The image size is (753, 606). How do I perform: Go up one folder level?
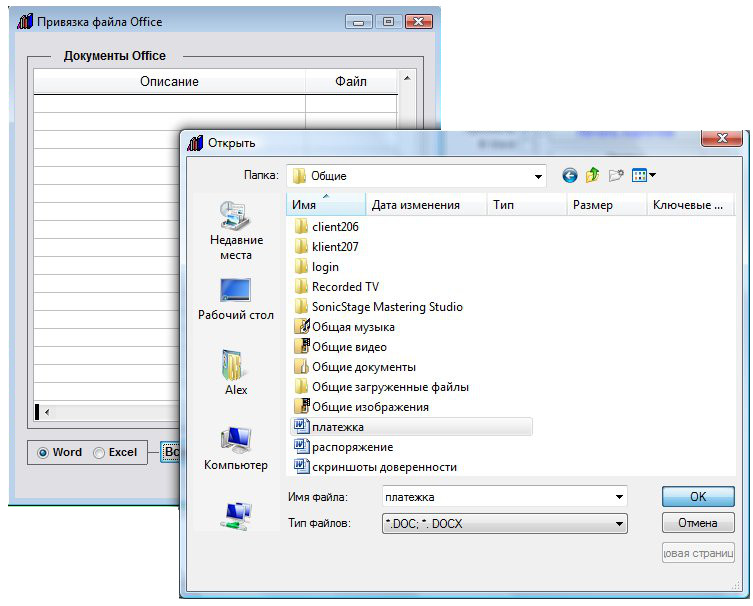click(x=592, y=175)
